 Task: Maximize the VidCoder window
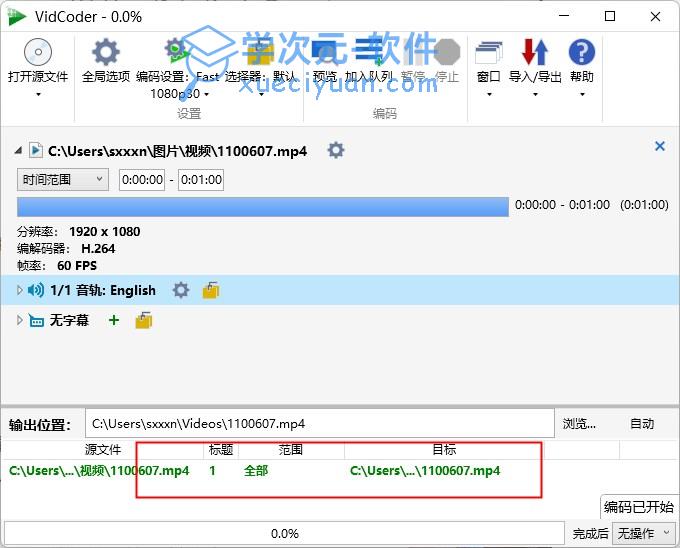610,16
